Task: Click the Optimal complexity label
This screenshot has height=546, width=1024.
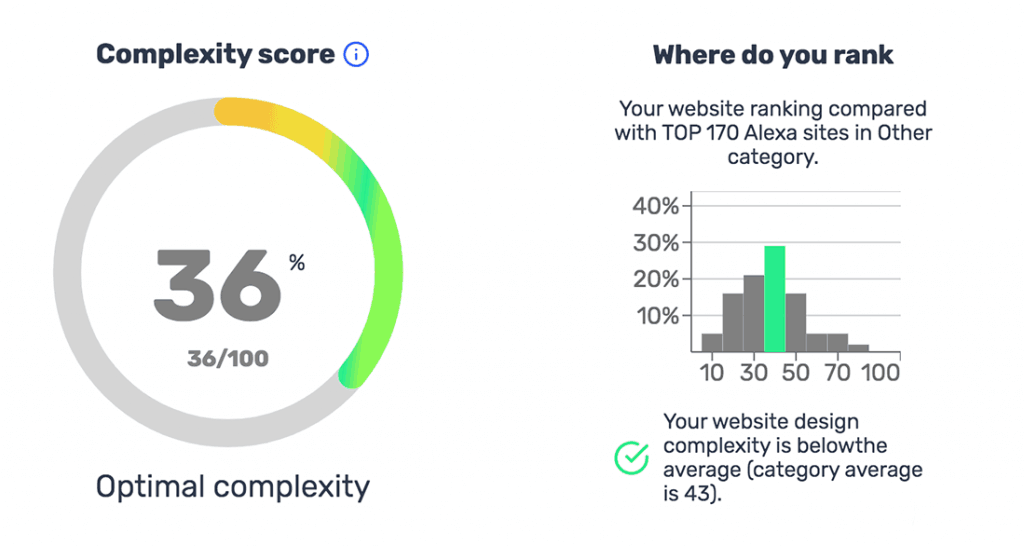Action: point(232,487)
